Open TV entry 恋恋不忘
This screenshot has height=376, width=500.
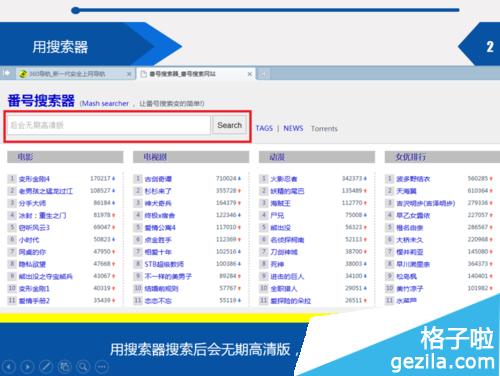tap(158, 301)
